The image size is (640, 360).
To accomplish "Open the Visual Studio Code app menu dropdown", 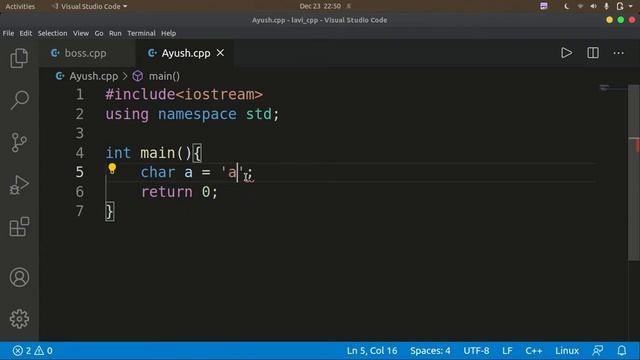I will tap(89, 6).
